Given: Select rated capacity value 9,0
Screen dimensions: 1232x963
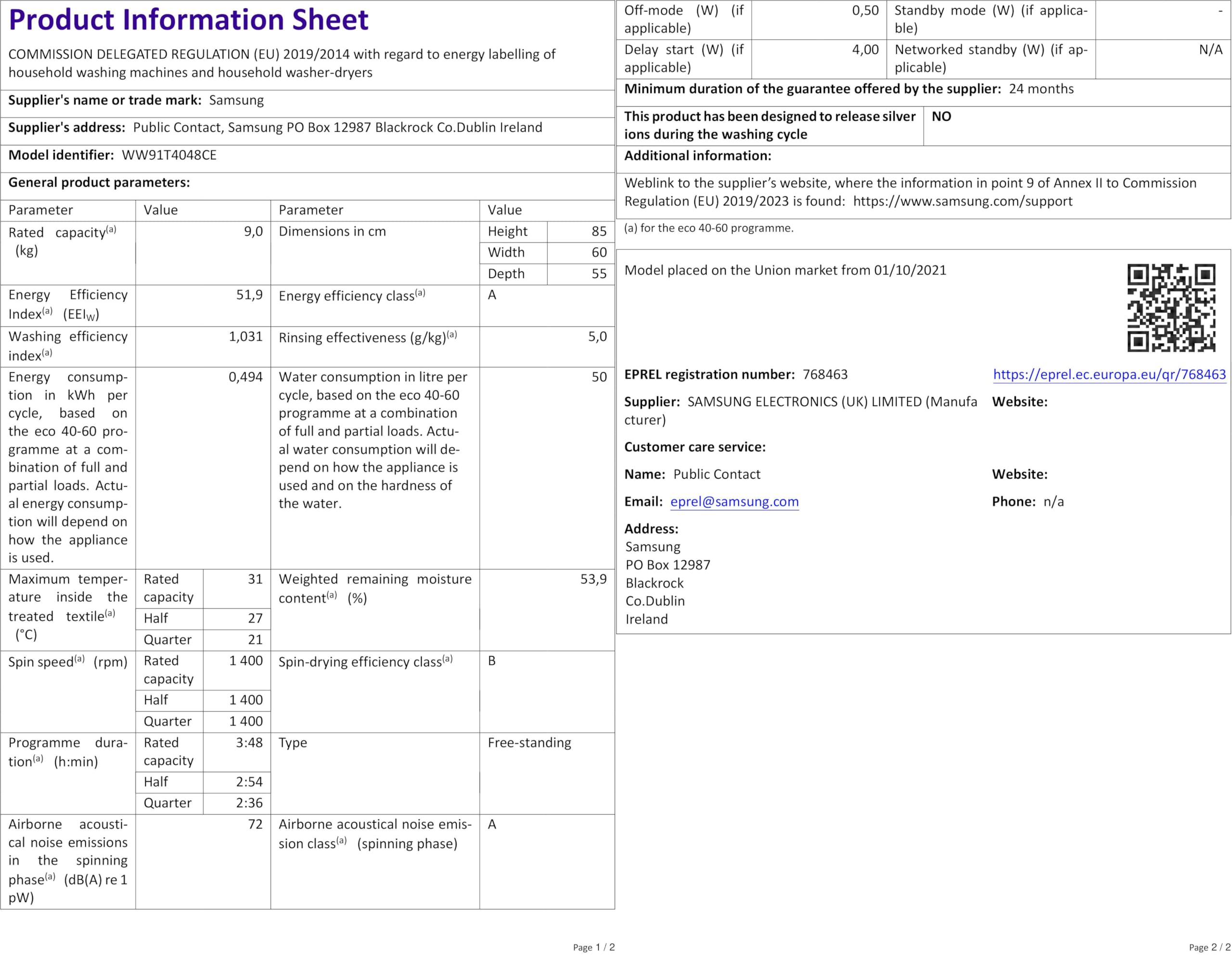Looking at the screenshot, I should (253, 232).
